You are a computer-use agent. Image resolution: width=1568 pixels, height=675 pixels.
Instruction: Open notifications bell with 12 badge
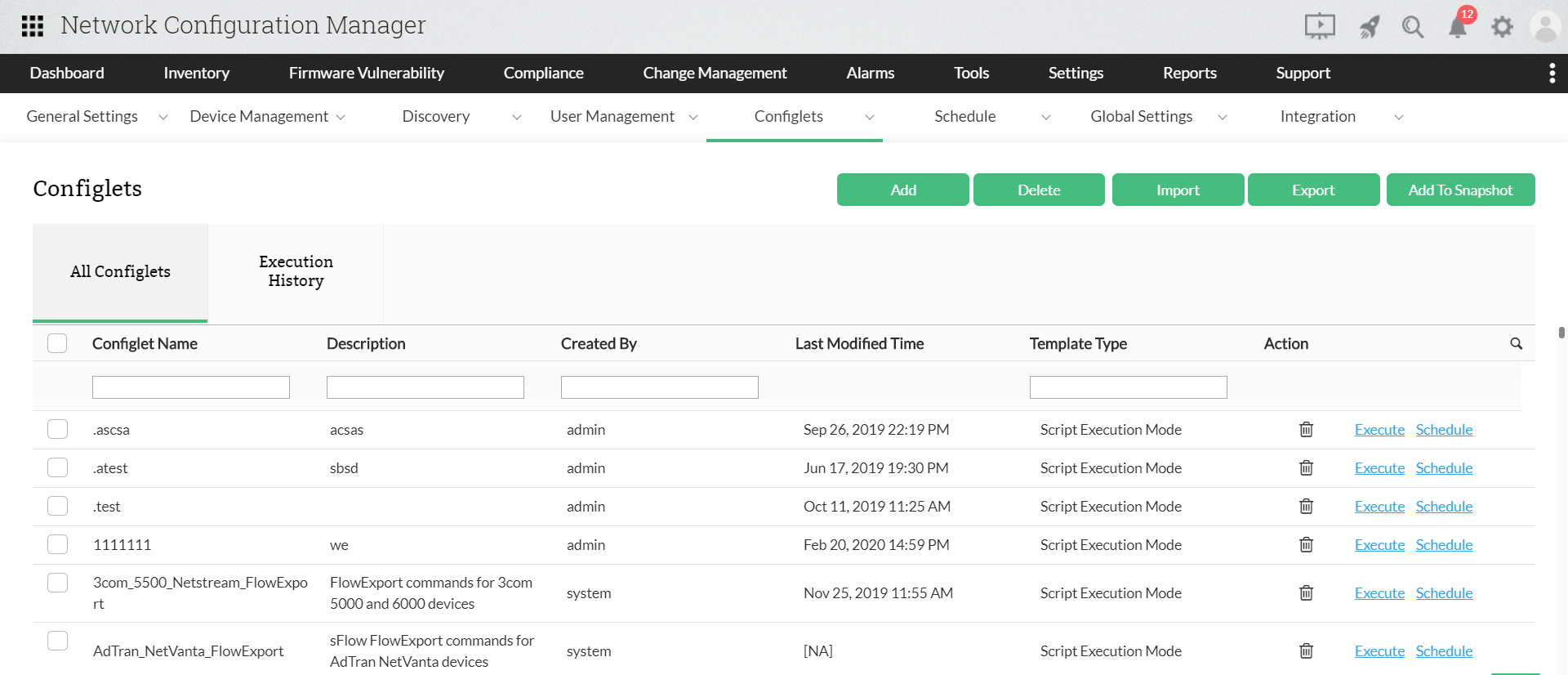[x=1458, y=26]
